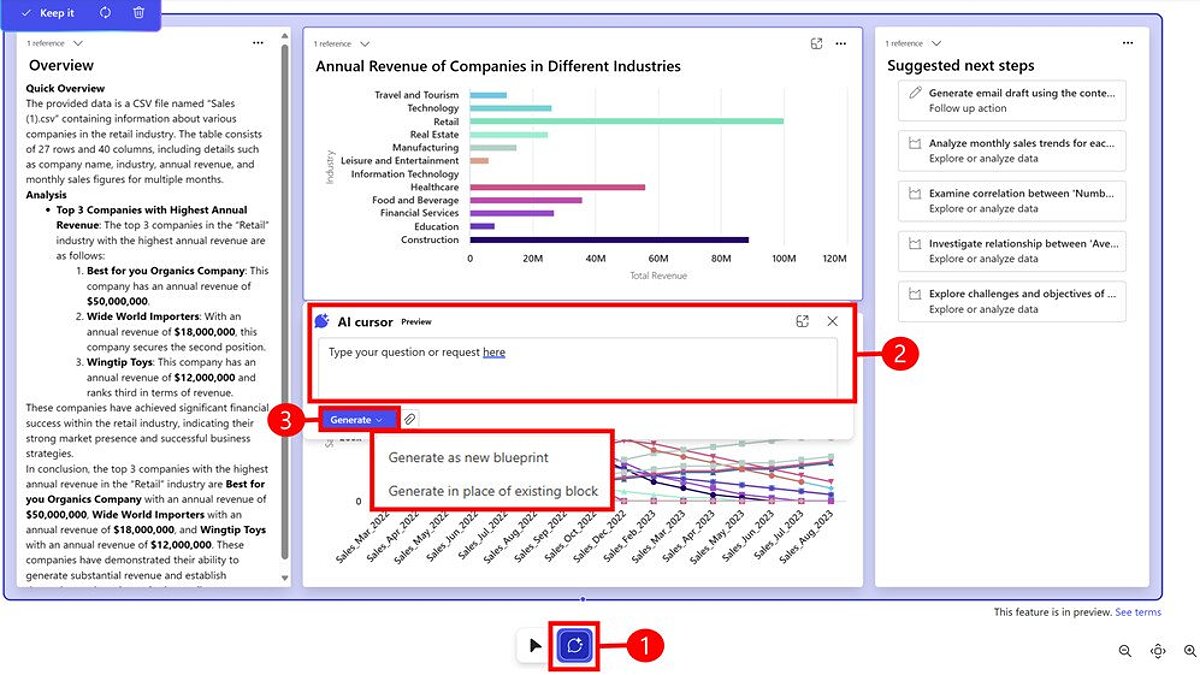This screenshot has height=675, width=1200.
Task: Click the attach paperclip icon
Action: point(410,420)
